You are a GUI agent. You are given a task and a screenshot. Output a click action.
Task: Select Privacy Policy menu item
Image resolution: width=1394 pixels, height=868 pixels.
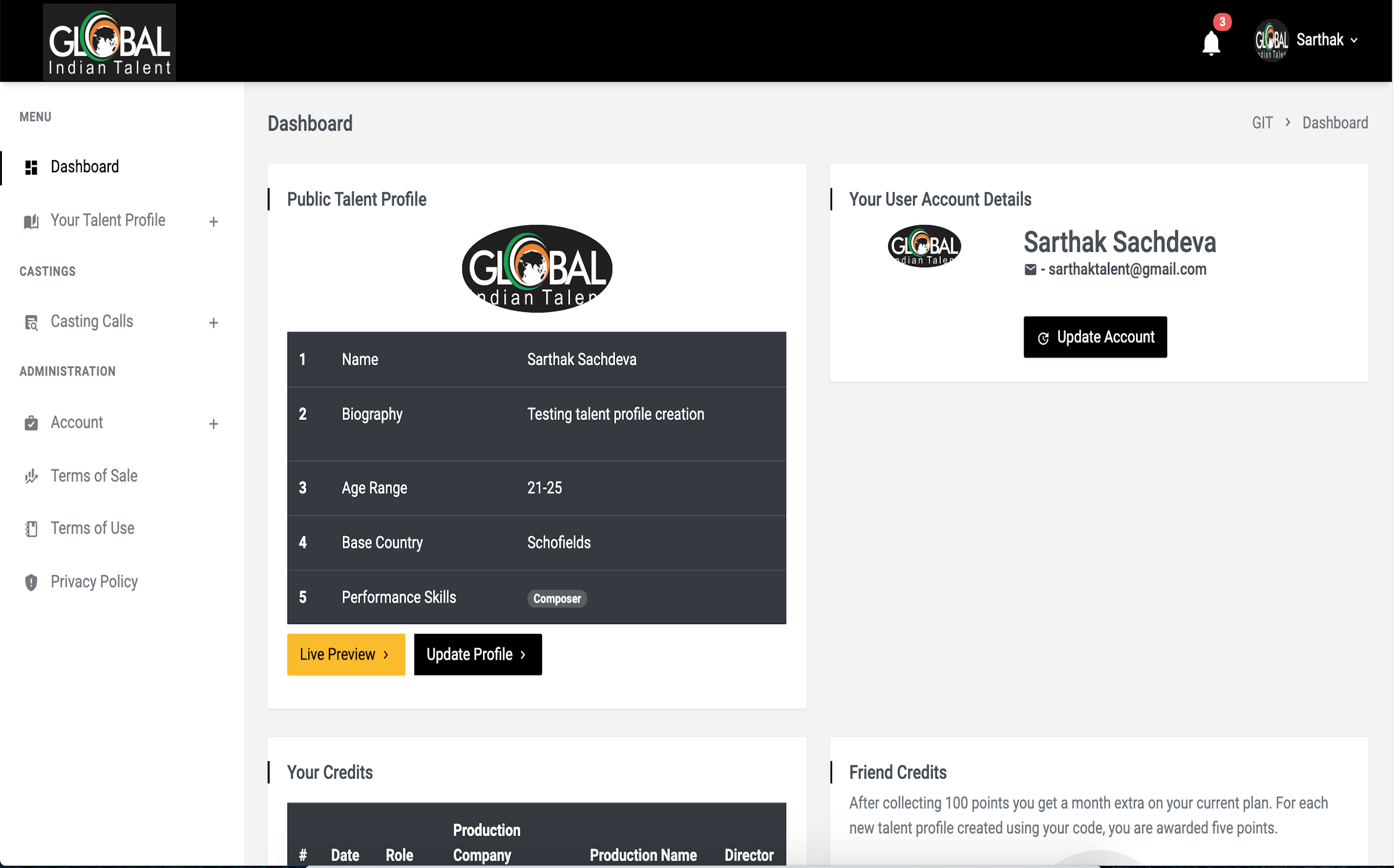coord(94,582)
